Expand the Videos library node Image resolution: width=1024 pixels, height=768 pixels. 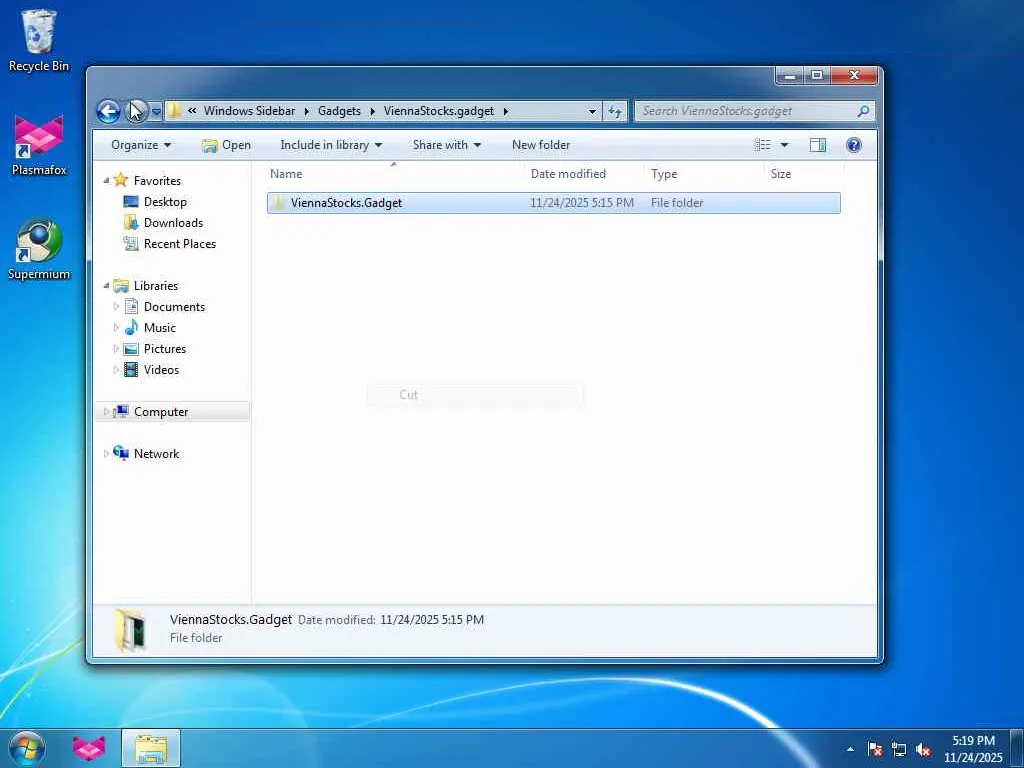click(x=116, y=370)
